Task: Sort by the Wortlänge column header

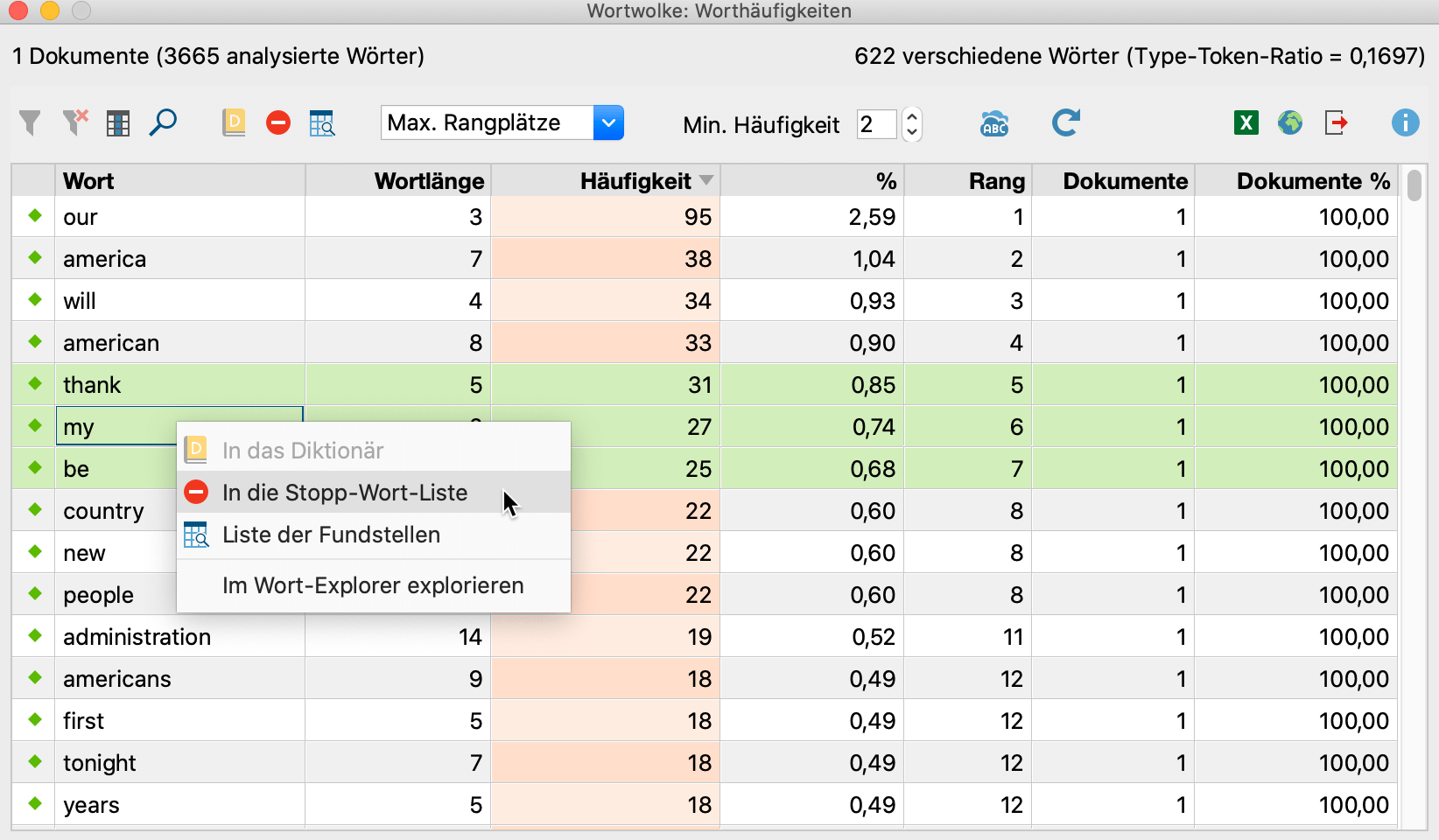Action: pyautogui.click(x=398, y=181)
